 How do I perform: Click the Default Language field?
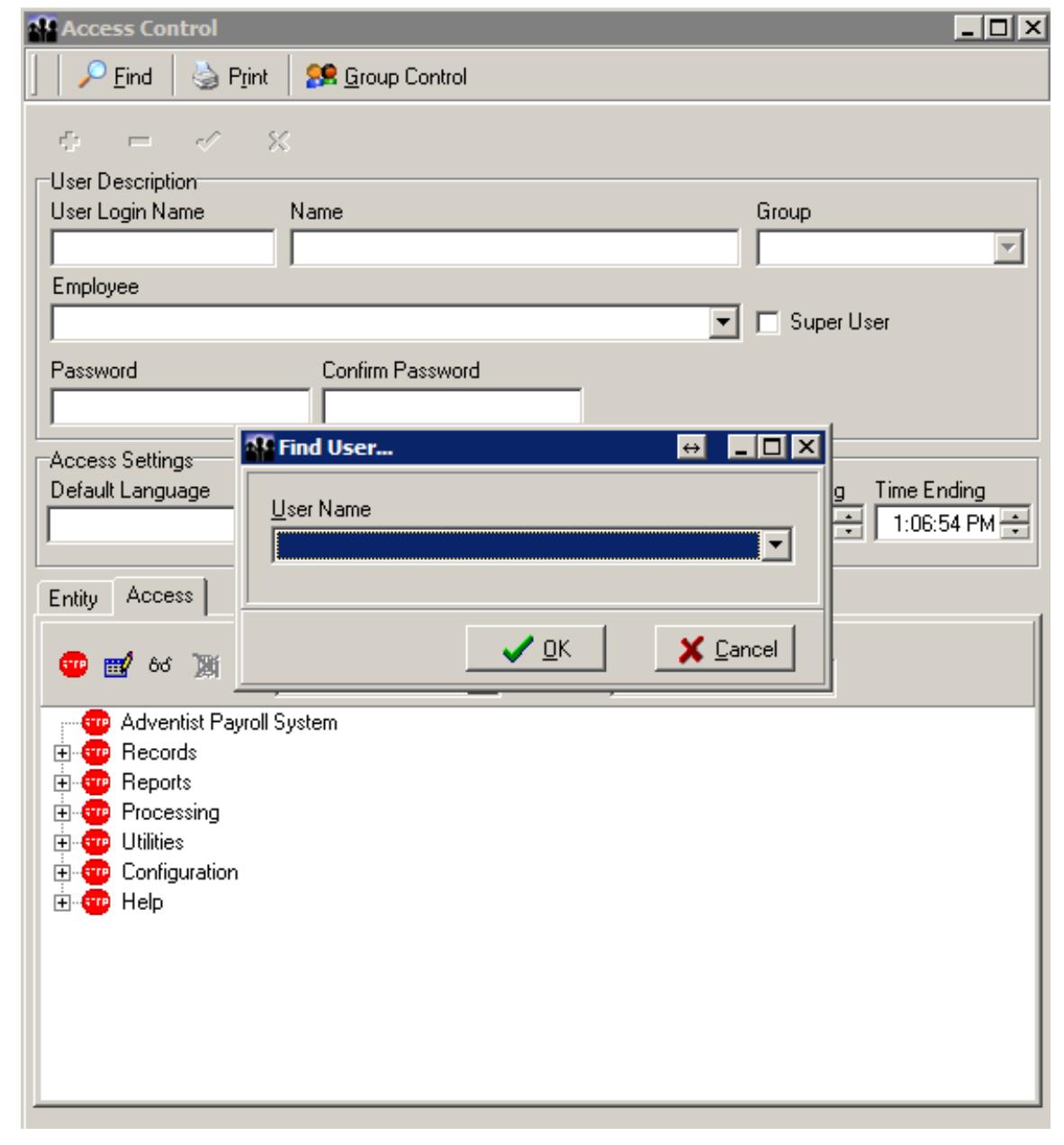point(141,525)
